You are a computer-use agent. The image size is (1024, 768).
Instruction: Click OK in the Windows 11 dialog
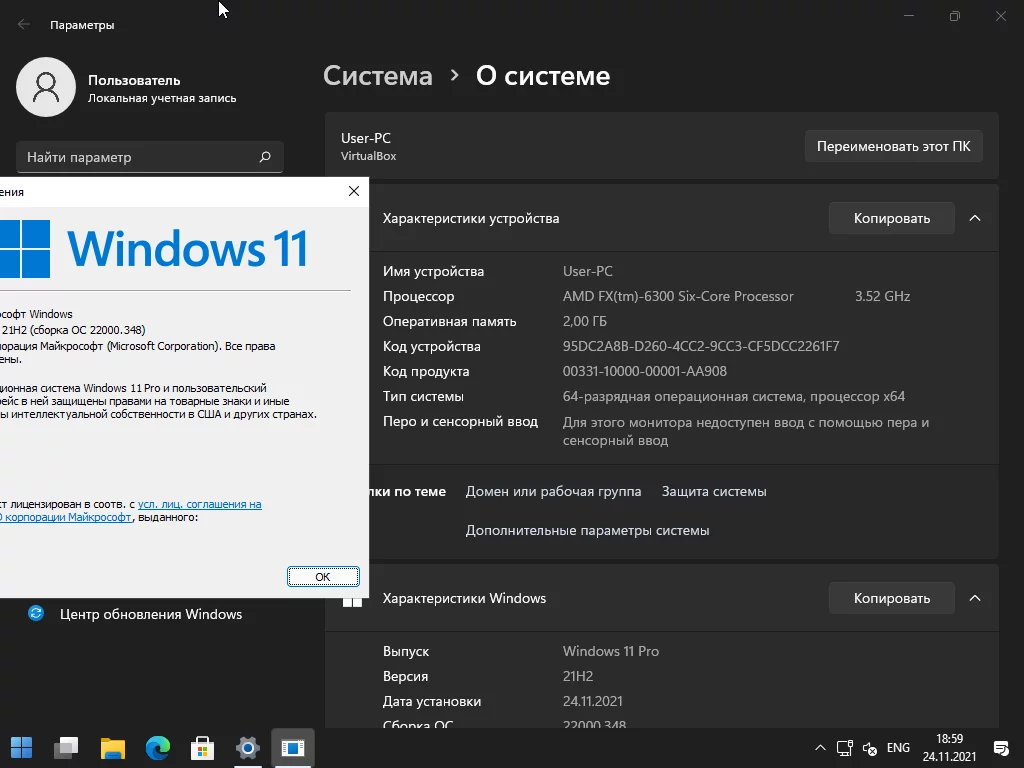(x=322, y=577)
